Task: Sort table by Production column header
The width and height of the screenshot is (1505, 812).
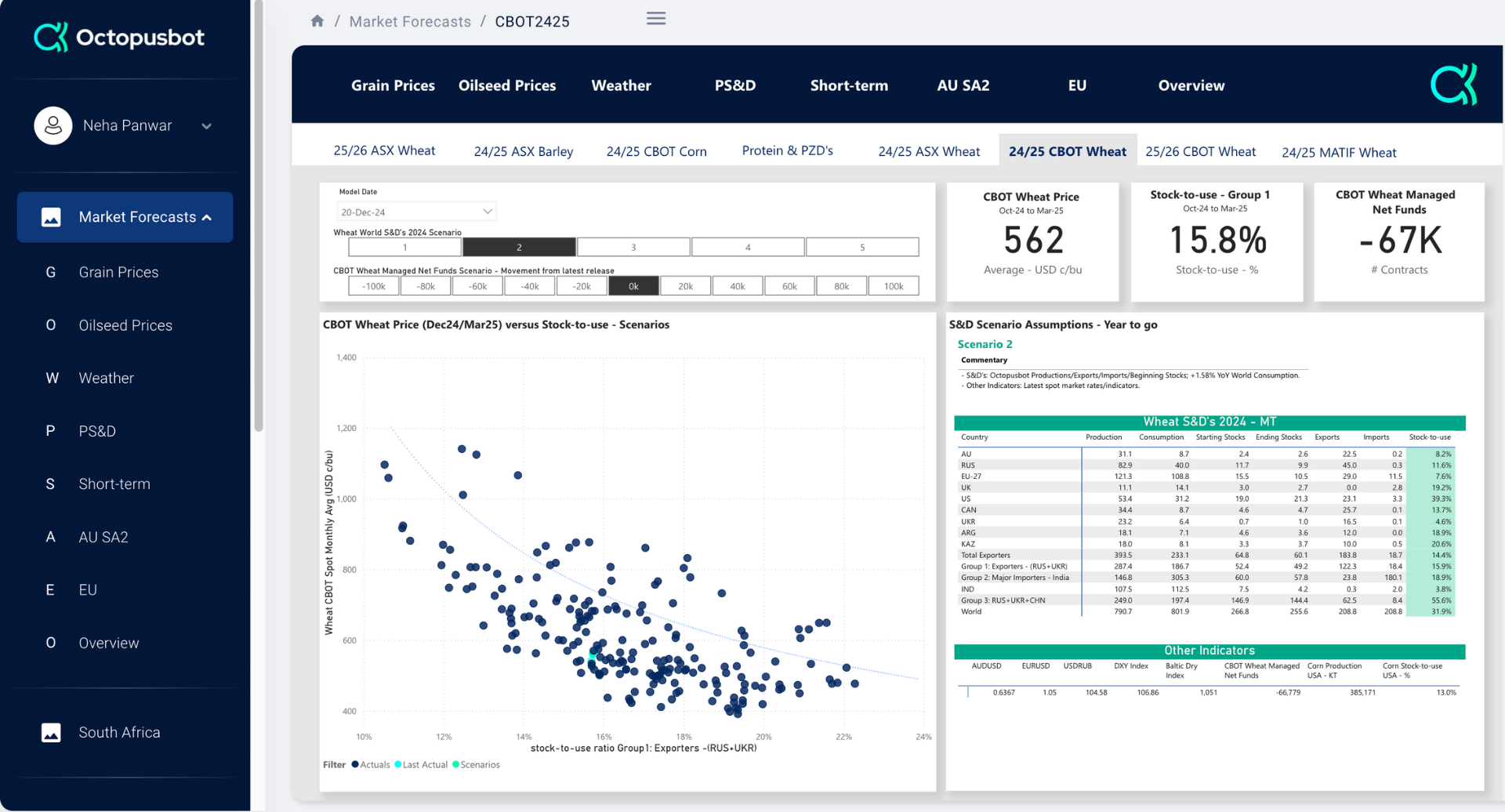Action: 1104,437
